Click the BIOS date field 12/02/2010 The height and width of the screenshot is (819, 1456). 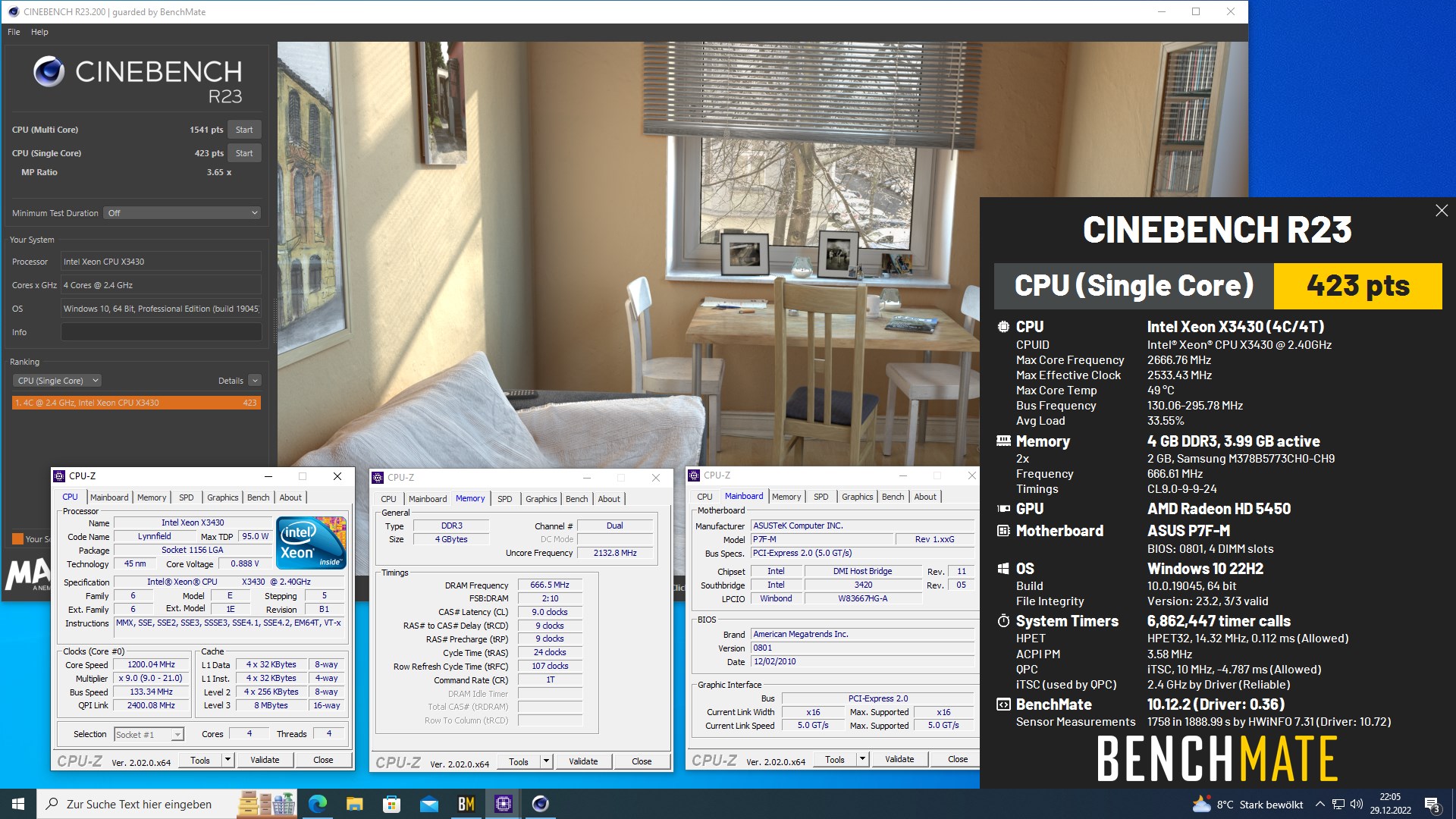pos(862,661)
